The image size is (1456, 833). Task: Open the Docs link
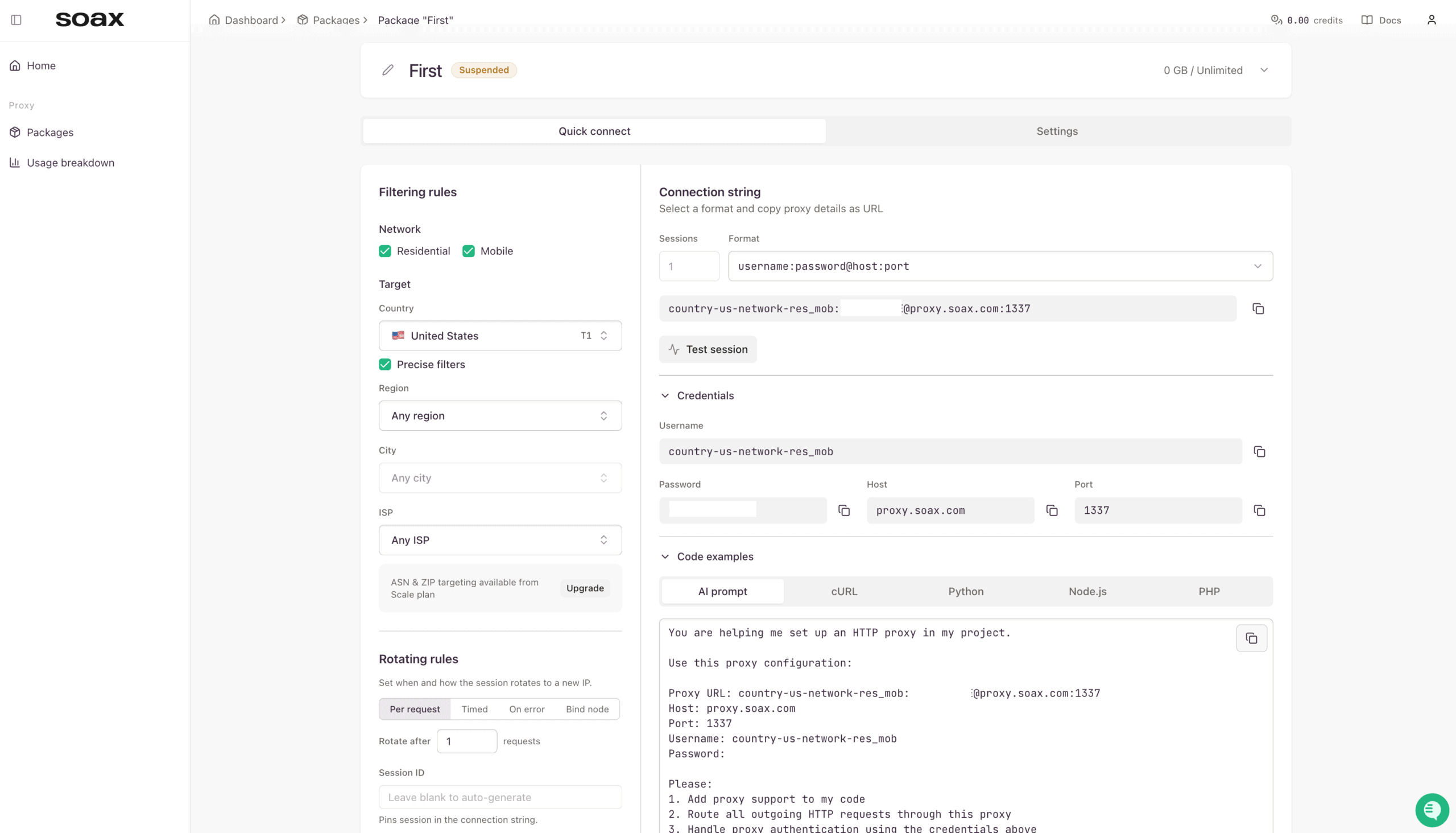1381,20
